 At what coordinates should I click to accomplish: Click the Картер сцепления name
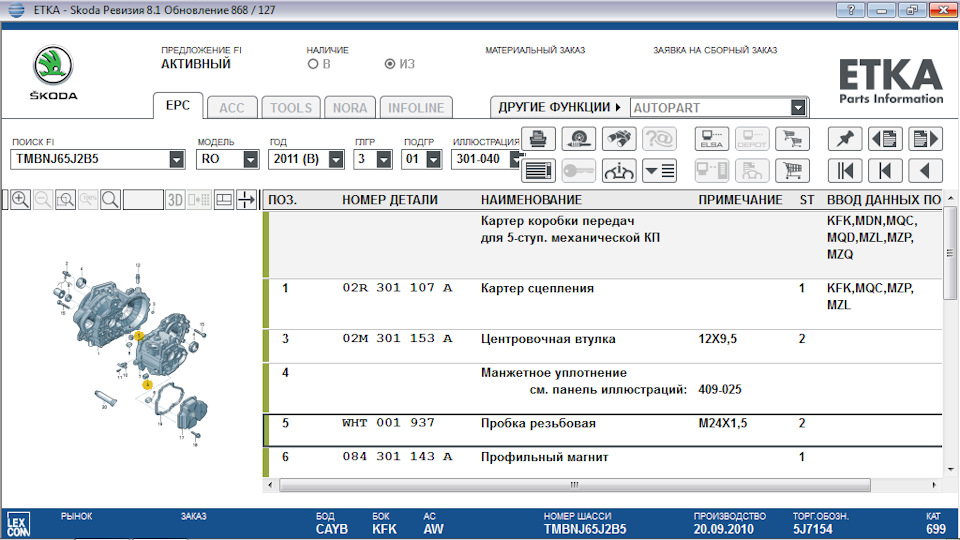537,288
